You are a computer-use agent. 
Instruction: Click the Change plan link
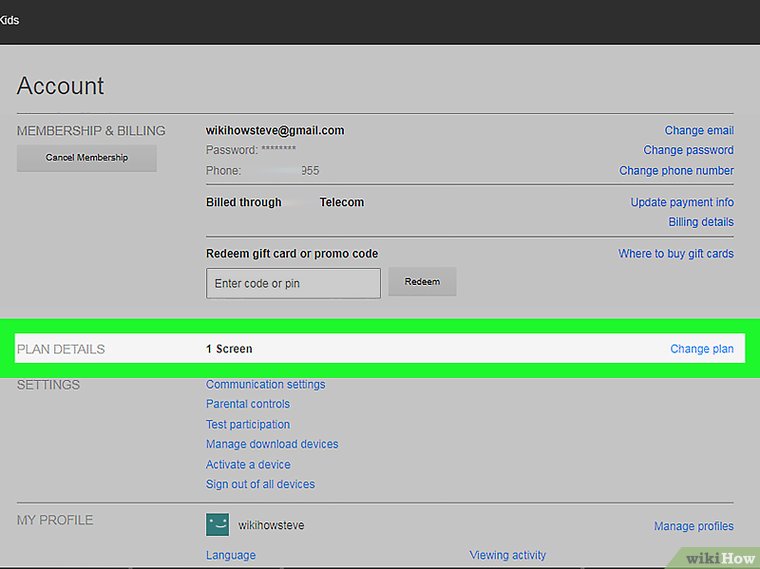coord(701,349)
